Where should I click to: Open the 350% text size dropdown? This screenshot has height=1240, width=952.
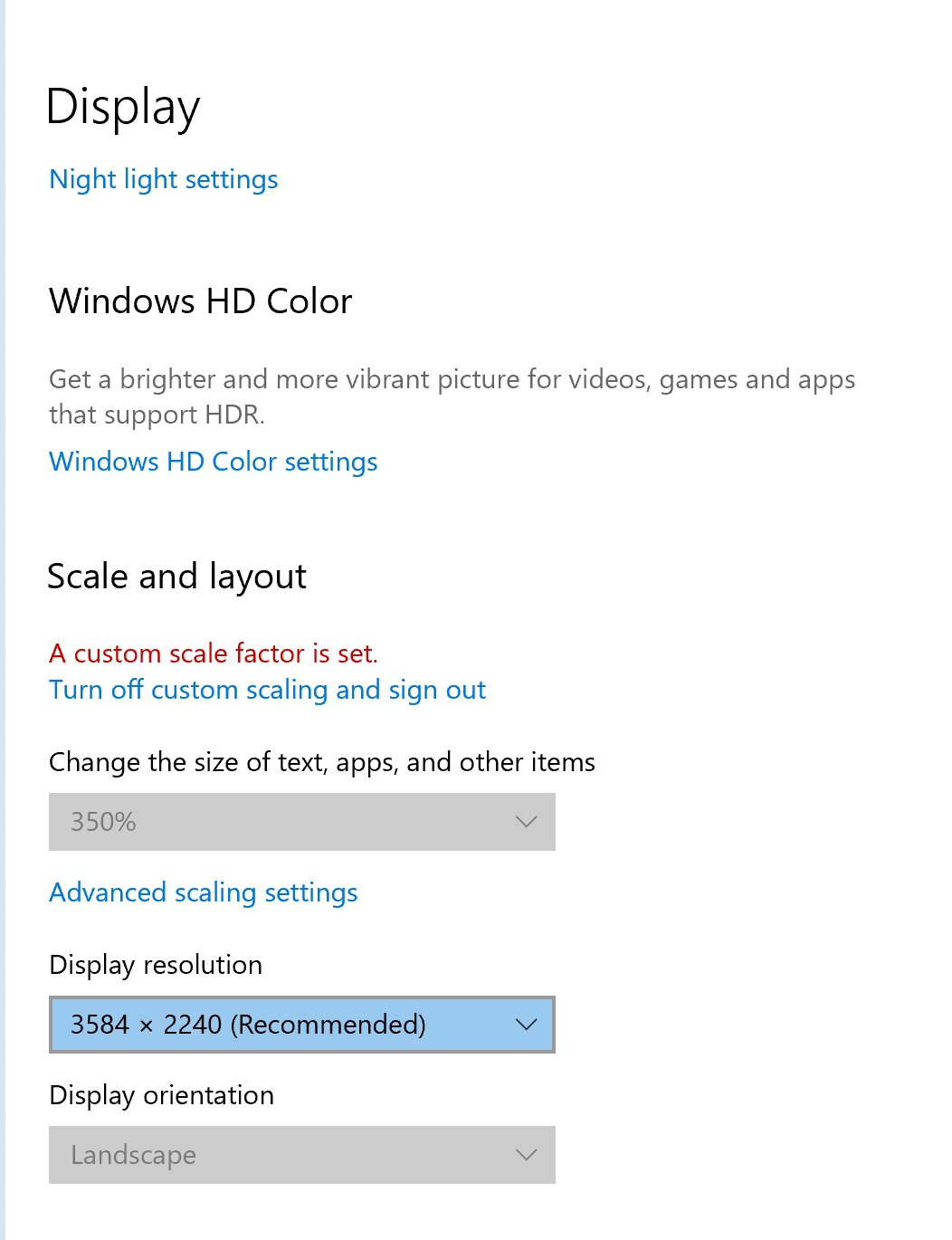(x=302, y=822)
